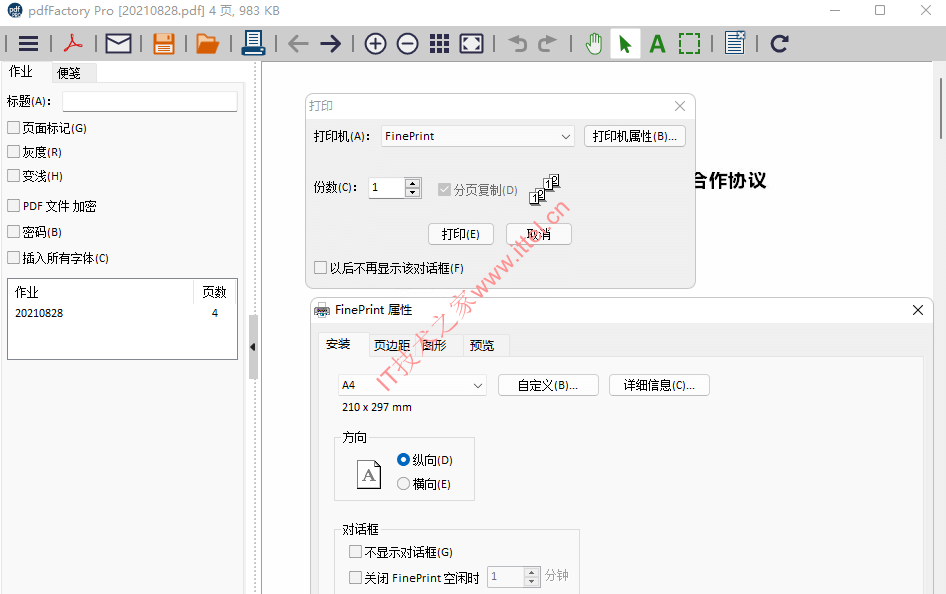Open the FinePrint printer dropdown
946x594 pixels.
(477, 136)
